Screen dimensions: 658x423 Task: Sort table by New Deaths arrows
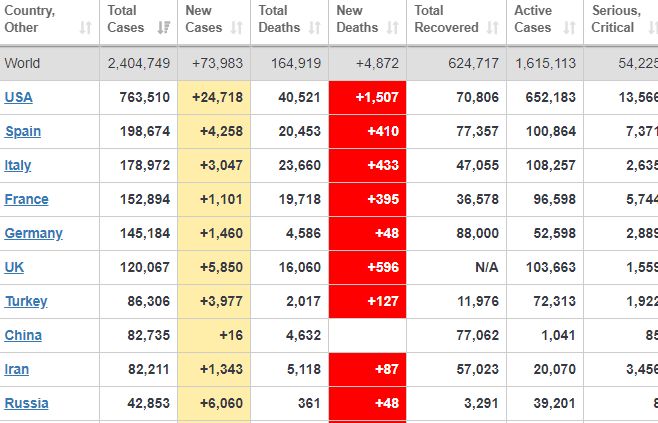coord(393,28)
